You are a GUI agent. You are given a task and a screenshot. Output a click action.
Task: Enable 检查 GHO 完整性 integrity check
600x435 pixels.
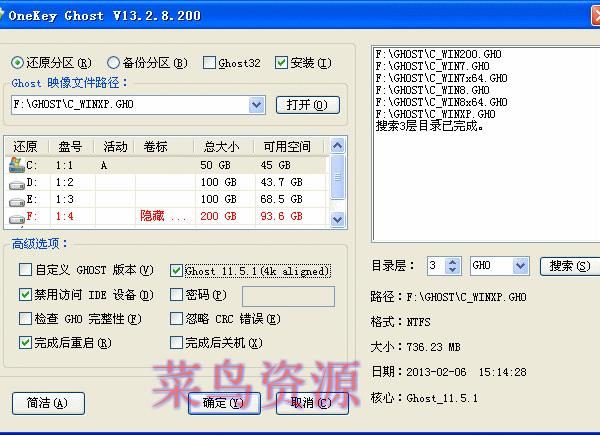click(x=25, y=319)
